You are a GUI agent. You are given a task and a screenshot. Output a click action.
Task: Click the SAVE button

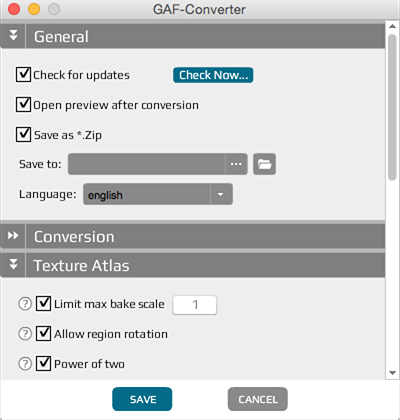point(142,399)
